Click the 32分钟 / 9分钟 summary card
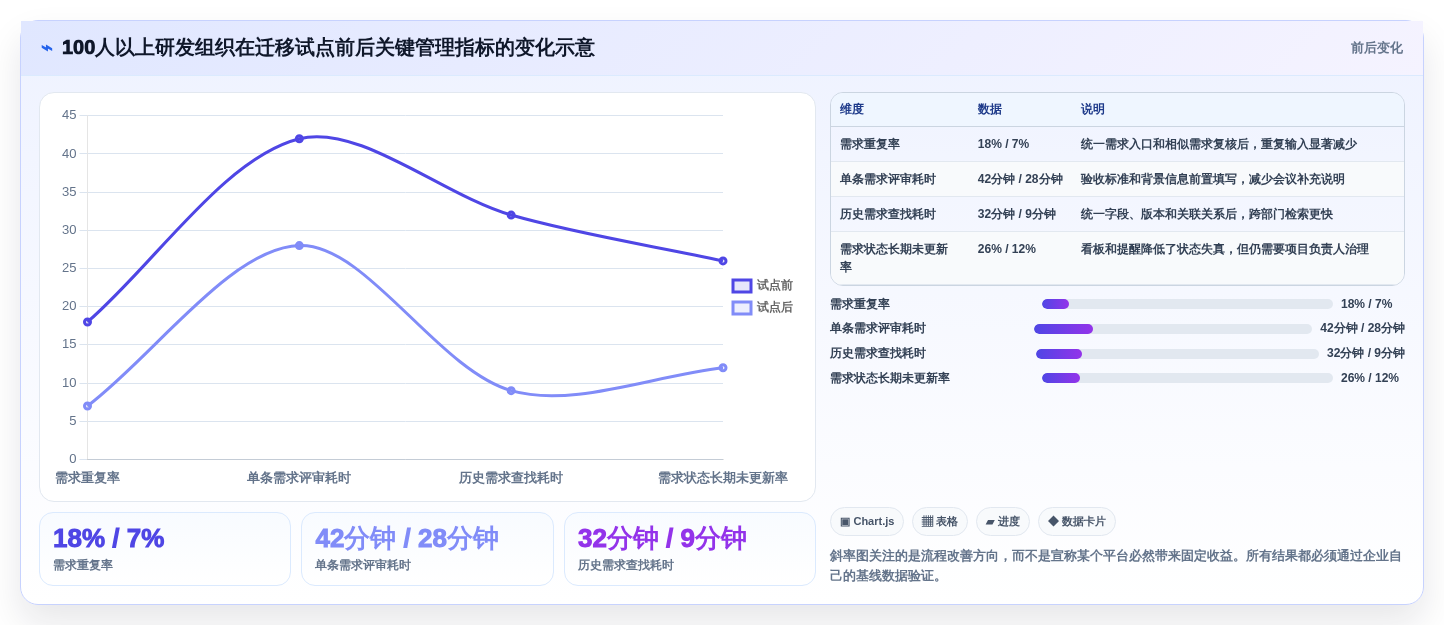The height and width of the screenshot is (625, 1444). coord(690,549)
